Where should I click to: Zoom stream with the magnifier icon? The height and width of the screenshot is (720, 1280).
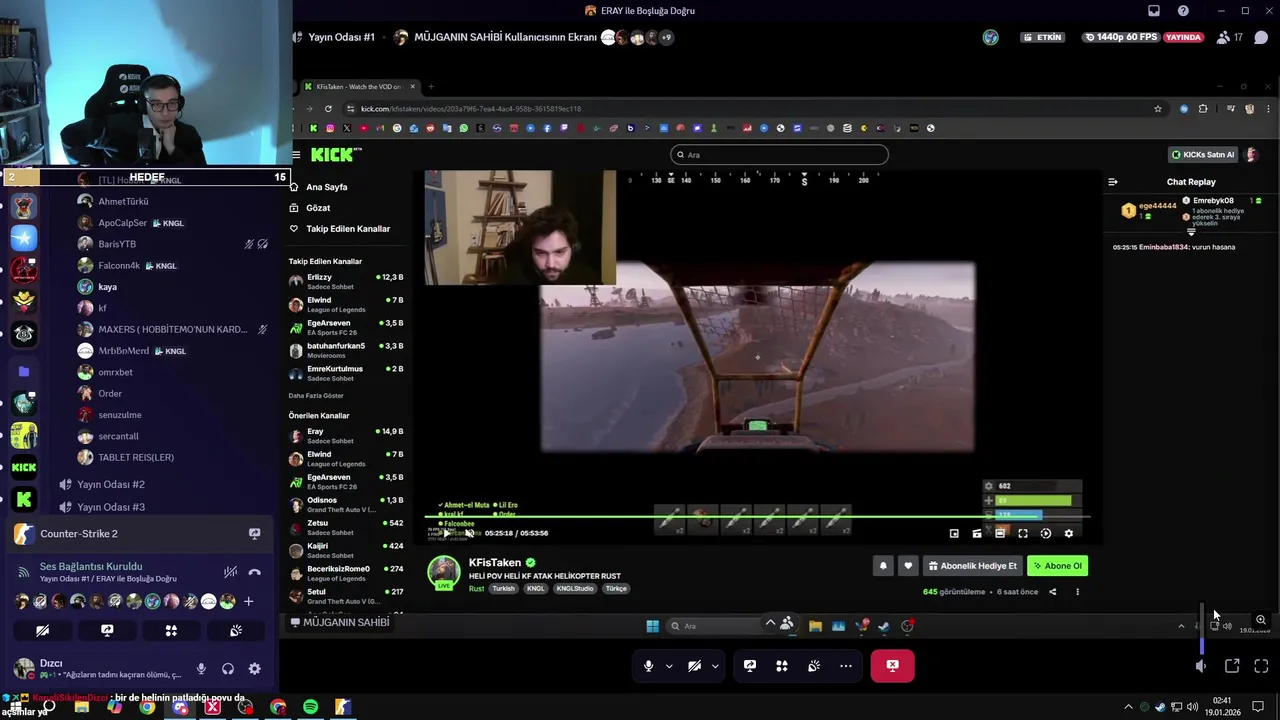tap(1261, 620)
